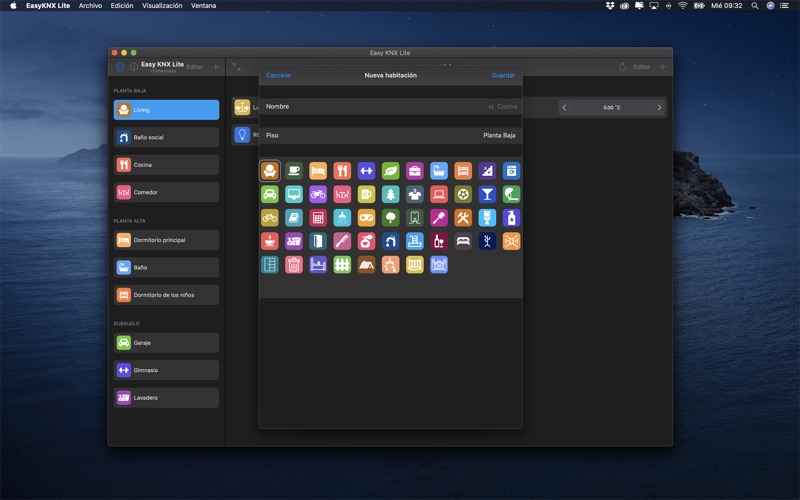The height and width of the screenshot is (500, 800).
Task: Choose the yellow baby crib icon
Action: pyautogui.click(x=415, y=265)
